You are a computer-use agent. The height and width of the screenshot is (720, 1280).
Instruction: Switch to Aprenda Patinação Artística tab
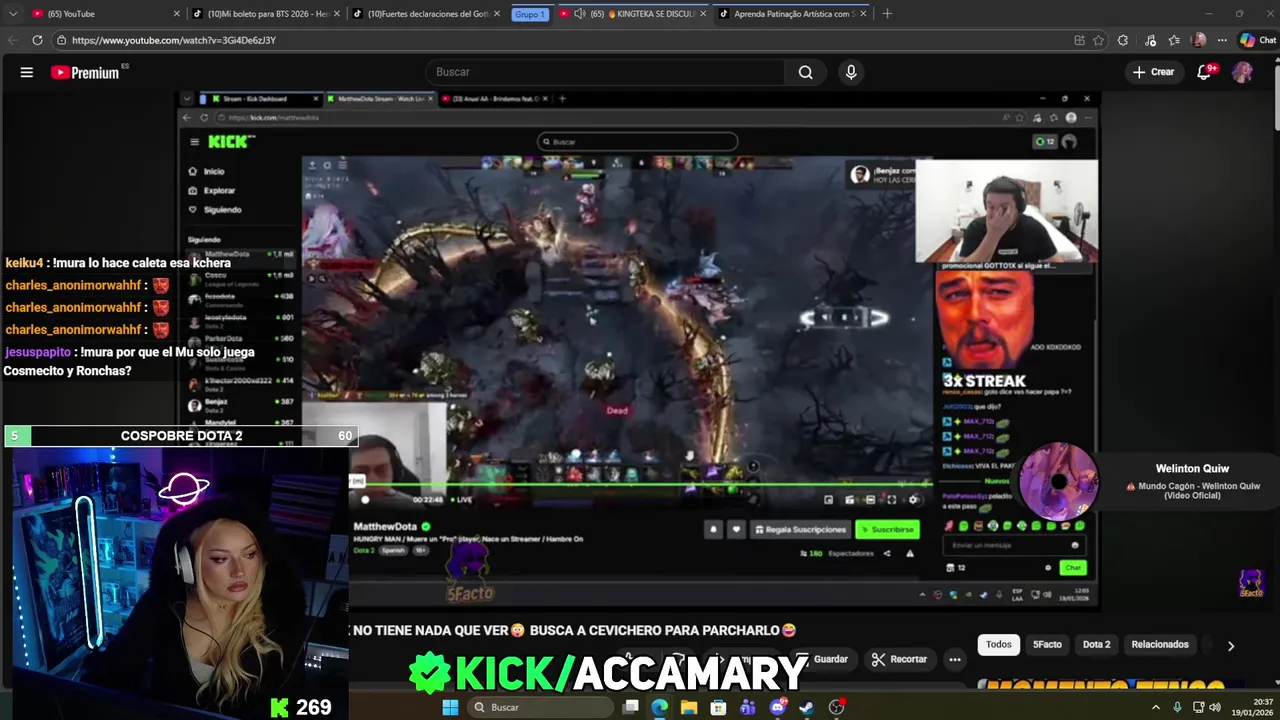(x=794, y=14)
